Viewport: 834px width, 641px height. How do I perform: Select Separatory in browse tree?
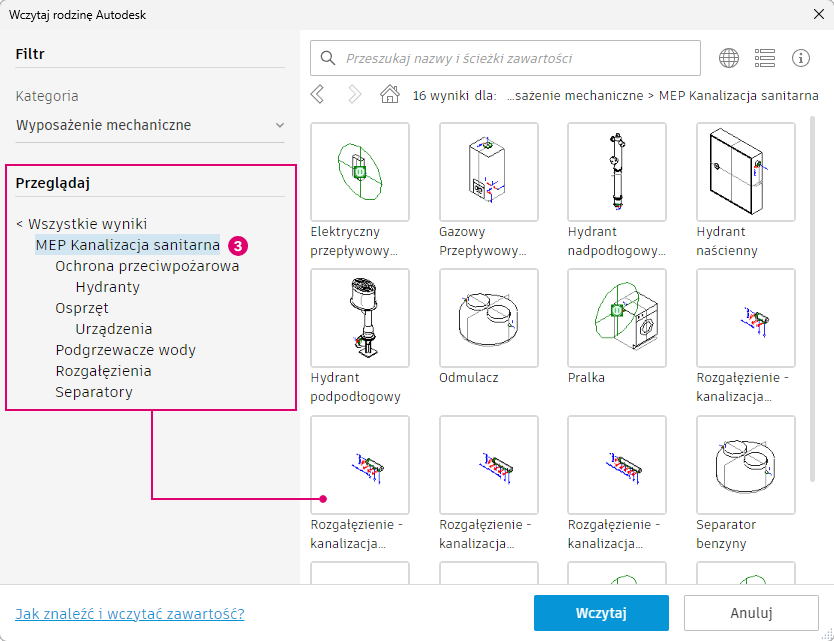tap(94, 392)
